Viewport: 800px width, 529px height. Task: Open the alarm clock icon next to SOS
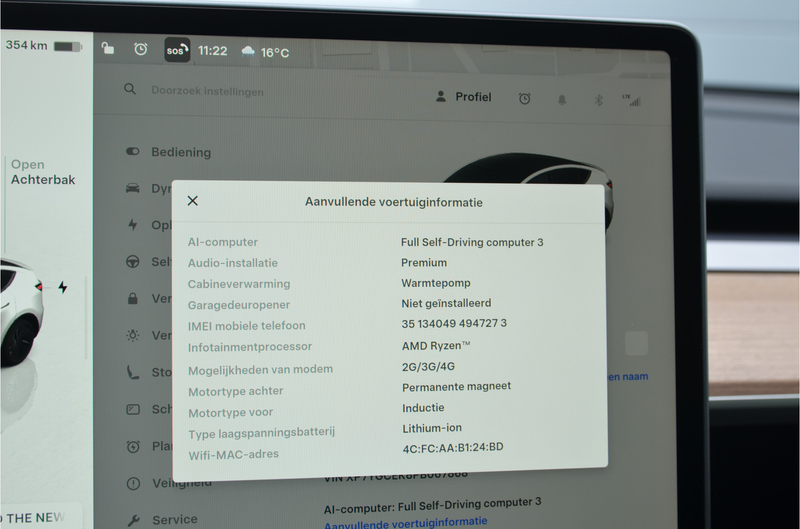point(141,49)
